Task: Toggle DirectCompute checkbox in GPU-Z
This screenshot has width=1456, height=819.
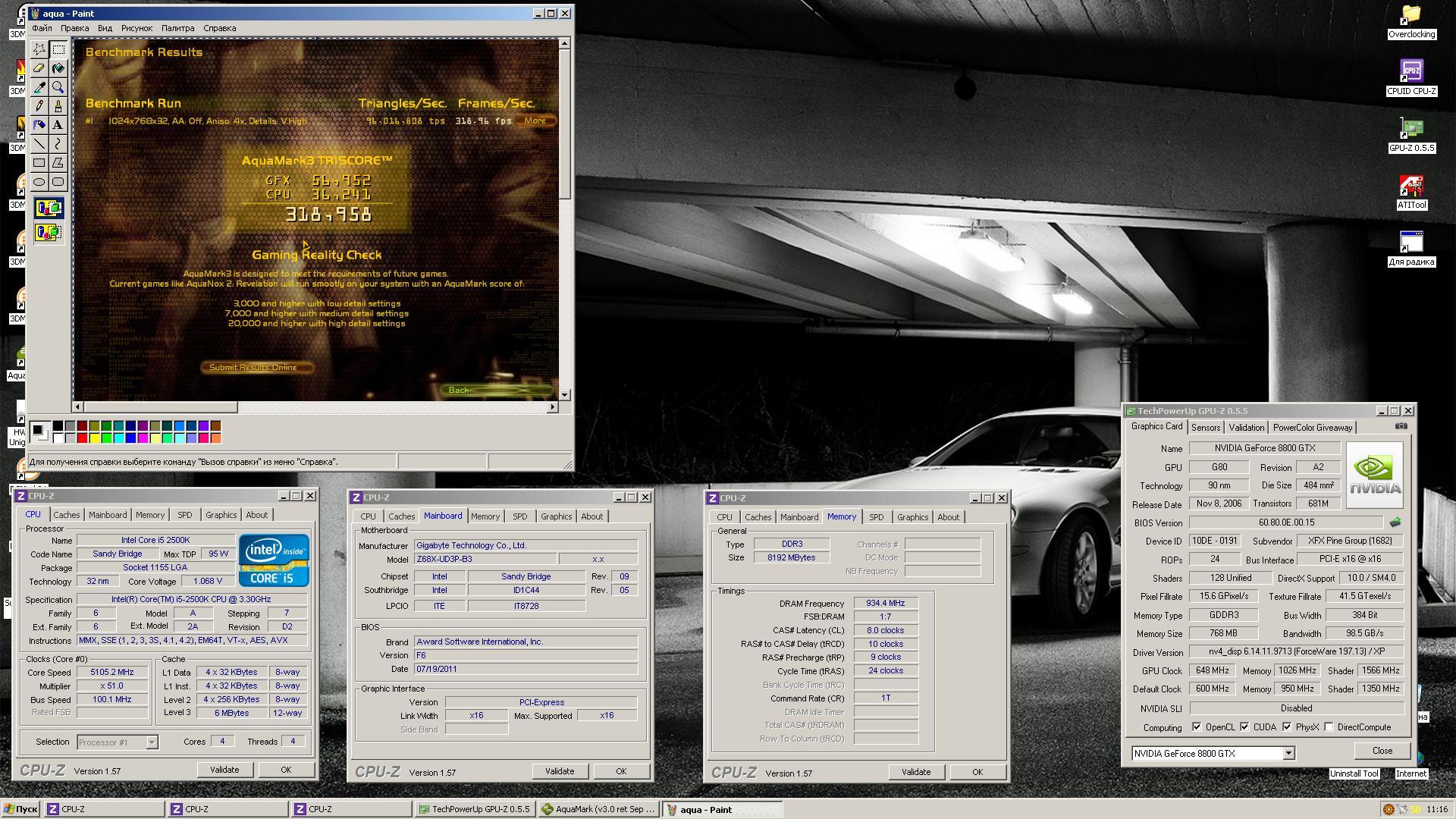Action: pyautogui.click(x=1329, y=727)
